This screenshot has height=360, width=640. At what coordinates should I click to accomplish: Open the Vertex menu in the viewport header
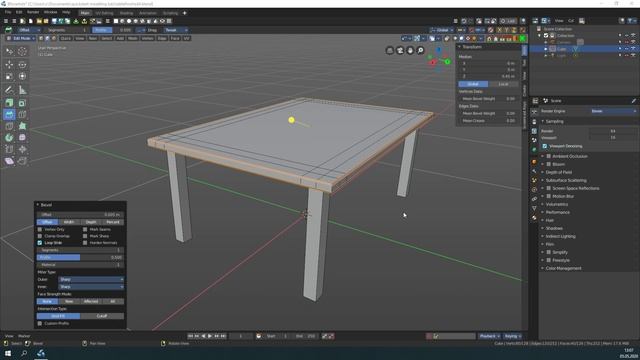[x=147, y=38]
